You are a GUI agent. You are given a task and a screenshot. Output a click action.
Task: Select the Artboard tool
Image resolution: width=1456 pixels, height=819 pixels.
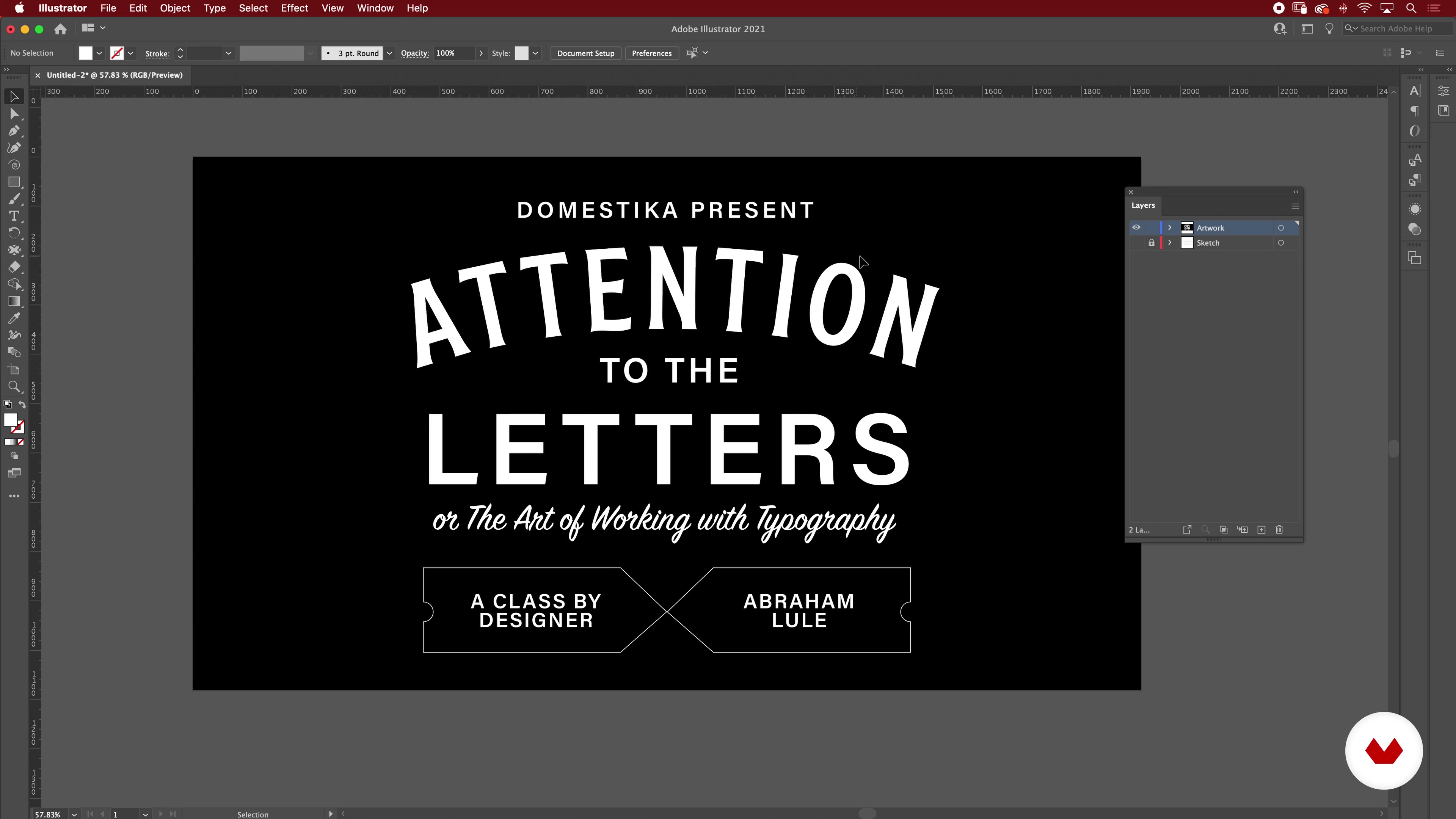click(x=14, y=370)
